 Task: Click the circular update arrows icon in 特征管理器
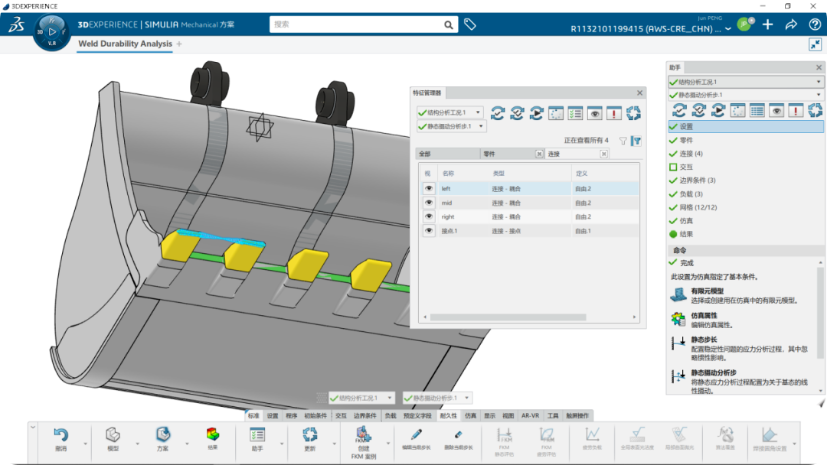coord(633,113)
